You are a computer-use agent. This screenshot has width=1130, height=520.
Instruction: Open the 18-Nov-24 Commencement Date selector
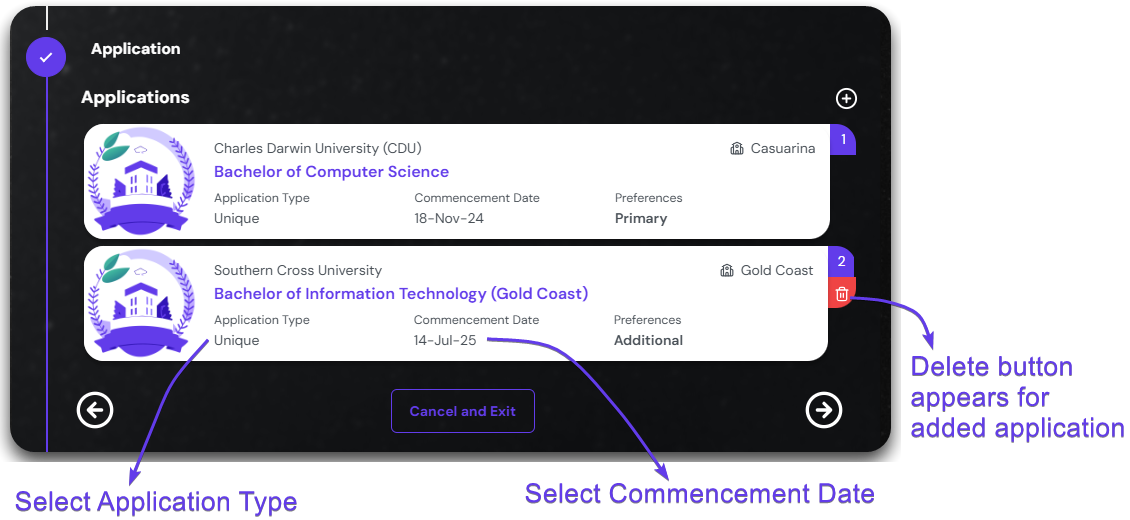pyautogui.click(x=449, y=219)
